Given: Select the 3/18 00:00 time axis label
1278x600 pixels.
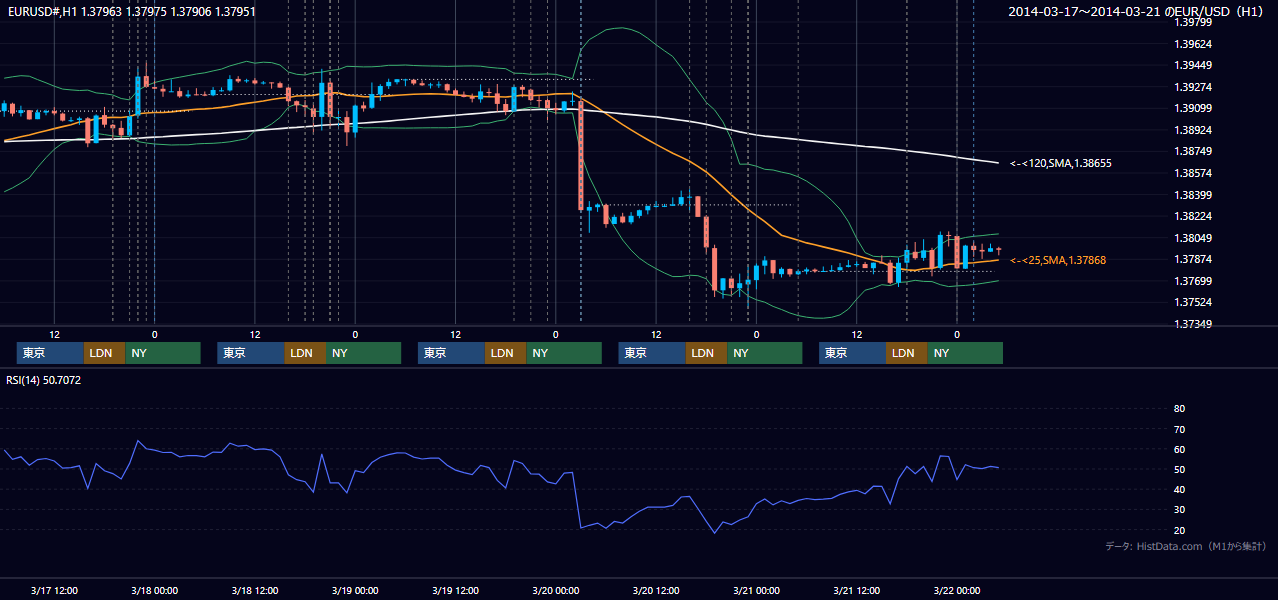Looking at the screenshot, I should [154, 591].
